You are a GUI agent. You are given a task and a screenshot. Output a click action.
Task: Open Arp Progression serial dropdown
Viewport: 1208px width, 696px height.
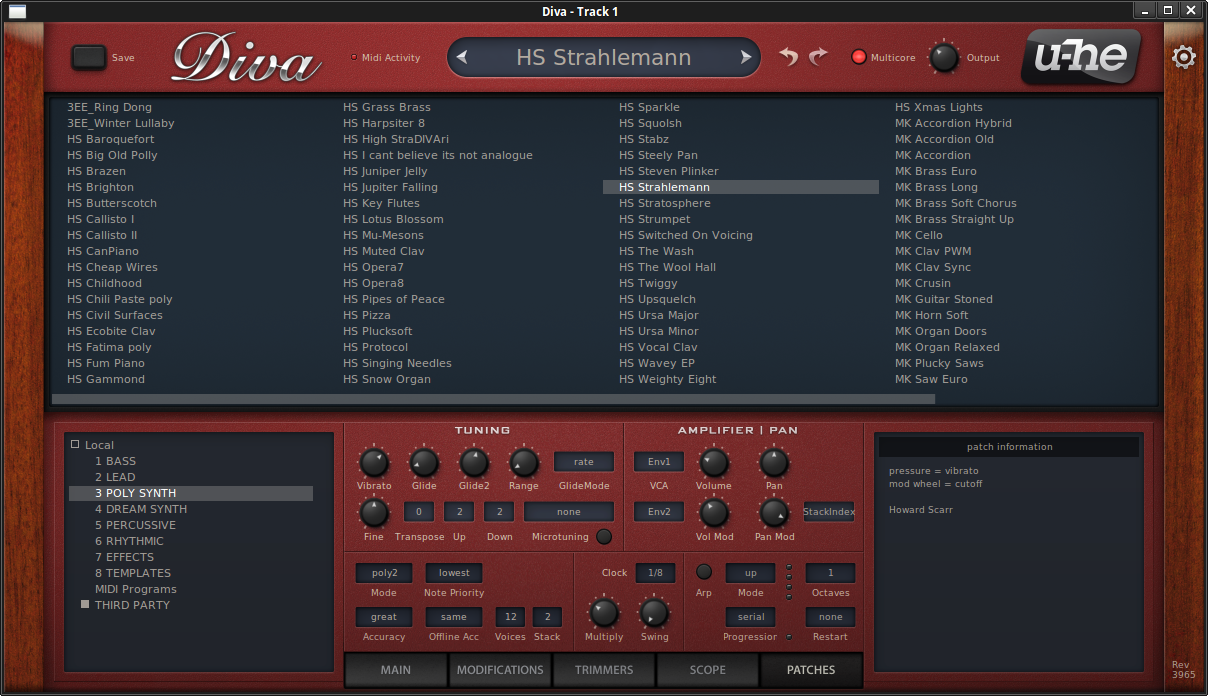tap(750, 617)
